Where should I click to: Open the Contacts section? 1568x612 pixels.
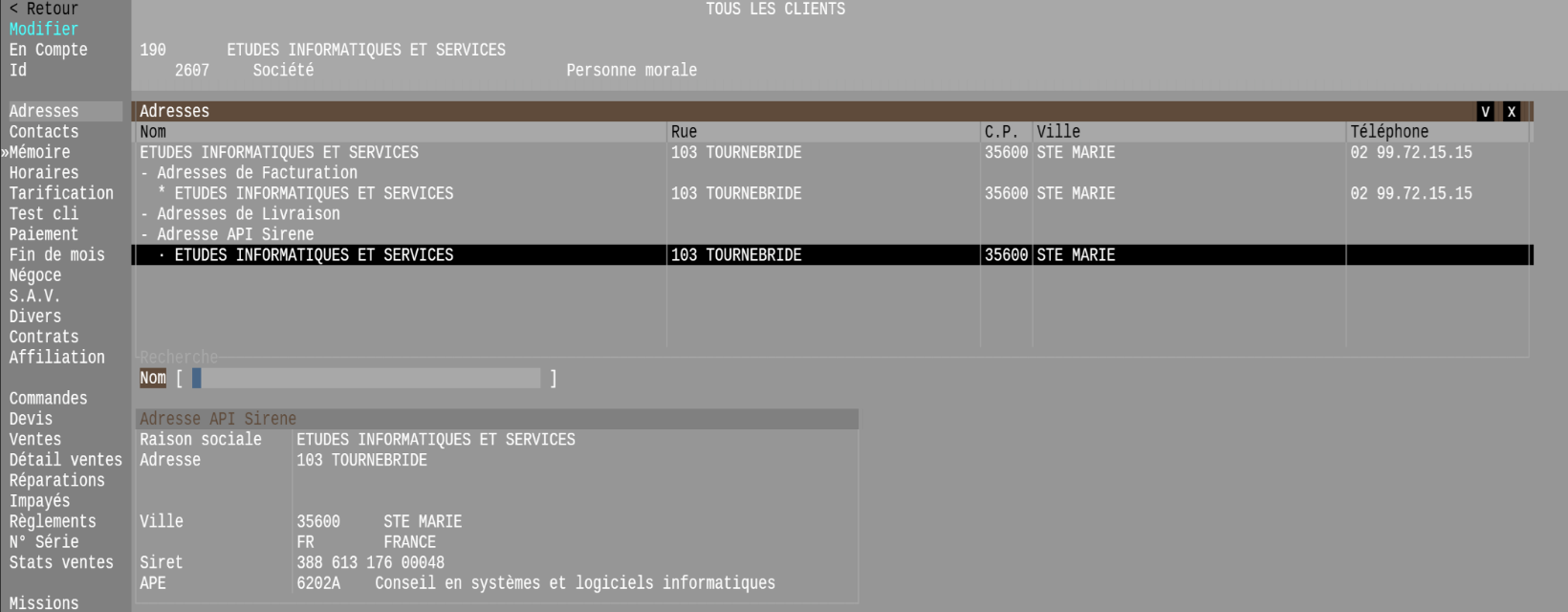[x=44, y=132]
